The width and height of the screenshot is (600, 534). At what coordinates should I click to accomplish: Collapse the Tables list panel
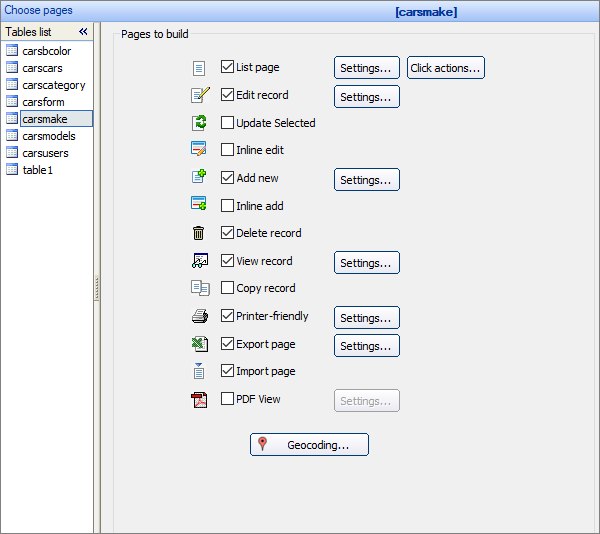coord(83,32)
